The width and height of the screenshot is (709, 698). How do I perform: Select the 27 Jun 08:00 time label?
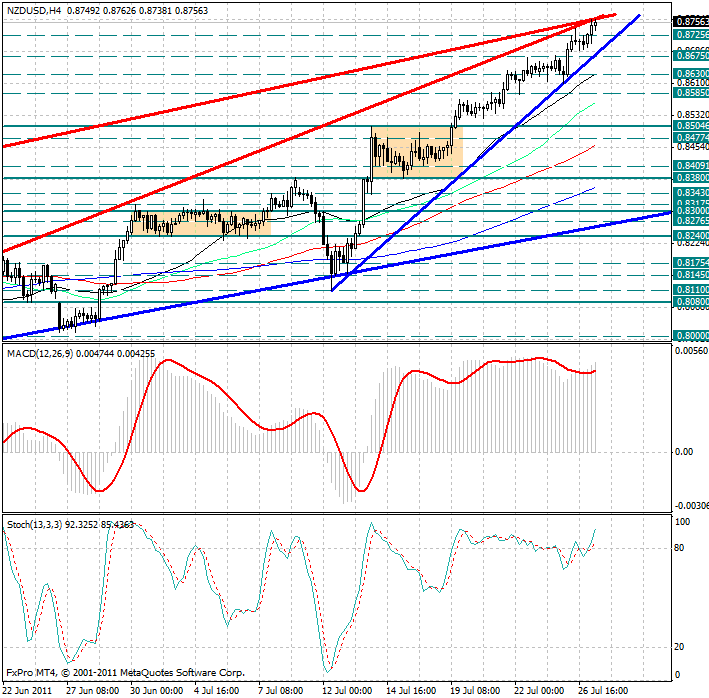(93, 691)
